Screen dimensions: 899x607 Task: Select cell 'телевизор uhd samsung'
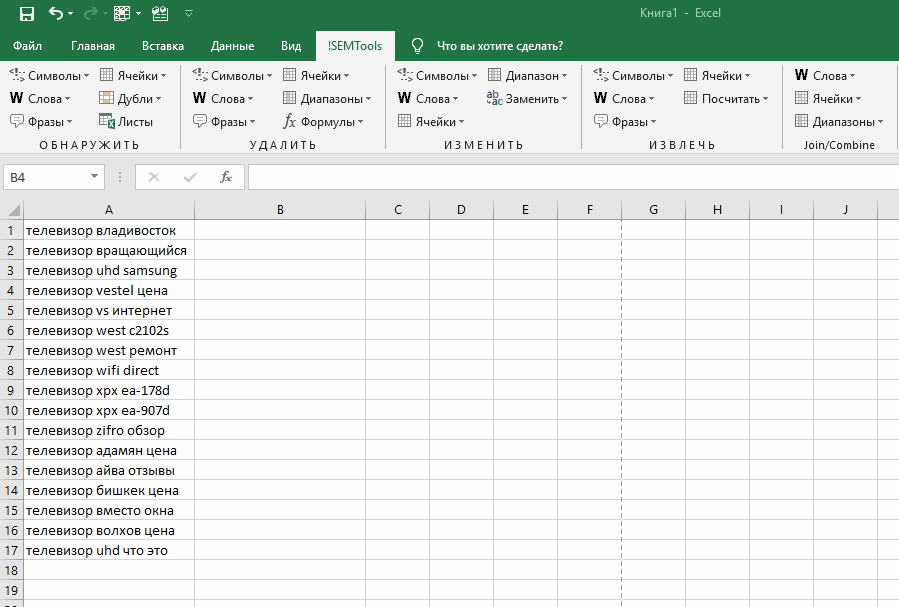(x=109, y=271)
